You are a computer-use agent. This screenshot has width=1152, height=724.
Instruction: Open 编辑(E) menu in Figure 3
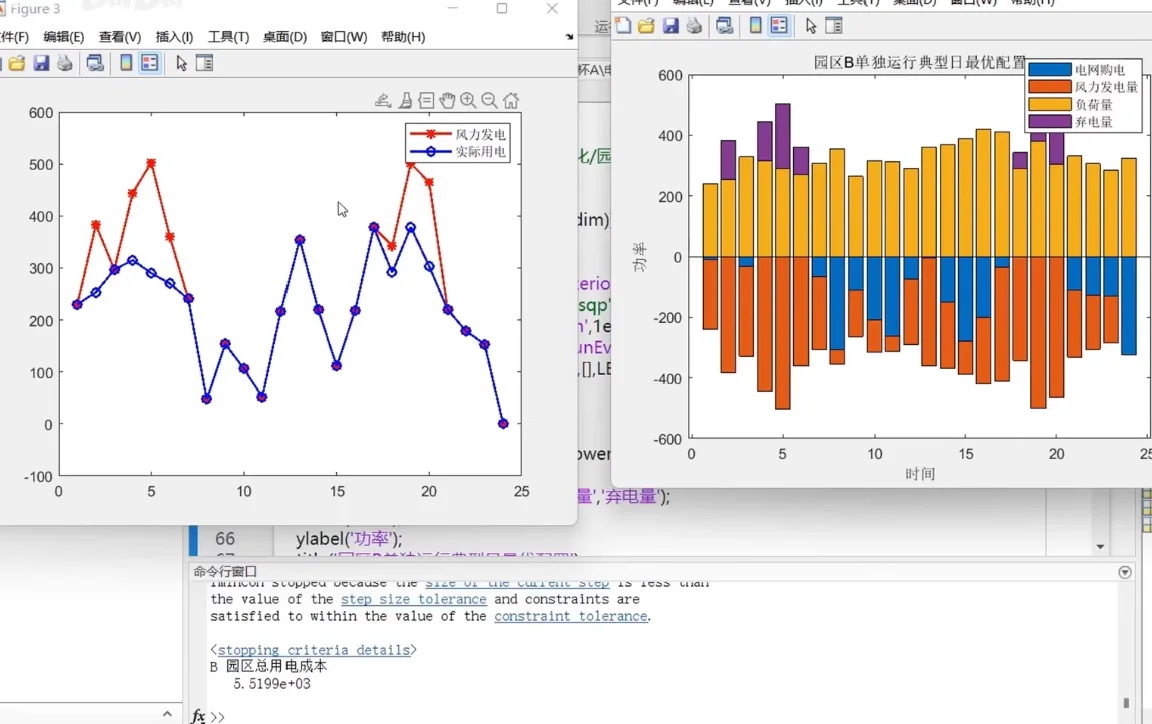click(x=63, y=37)
